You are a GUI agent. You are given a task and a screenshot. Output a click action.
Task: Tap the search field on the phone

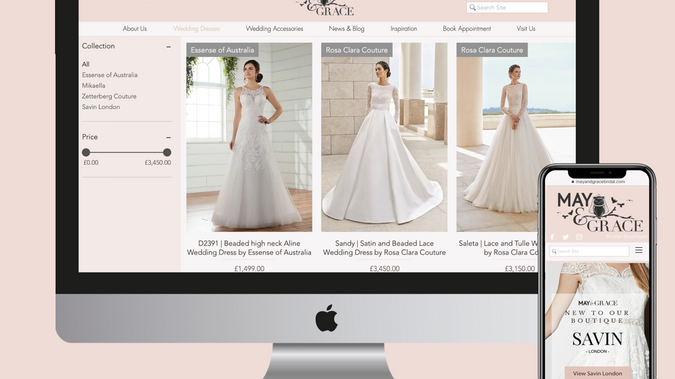(589, 251)
